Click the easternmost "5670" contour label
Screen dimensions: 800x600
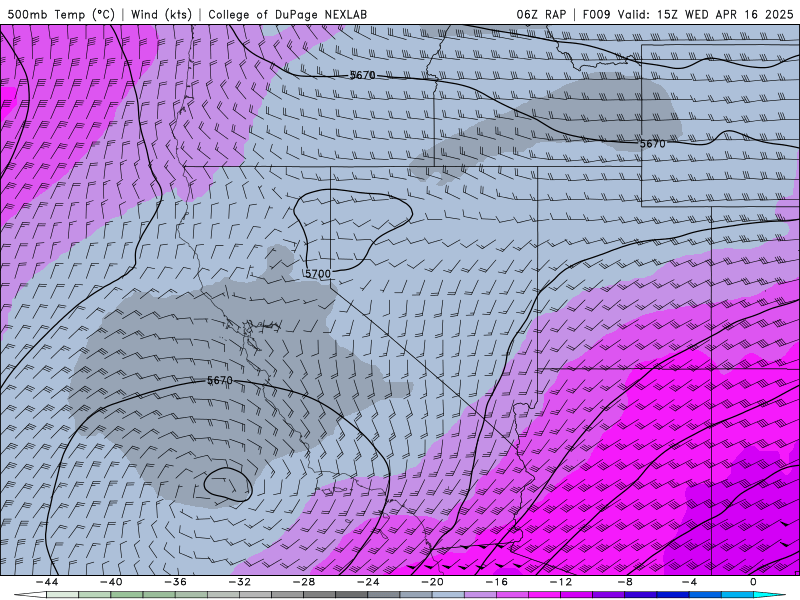click(653, 144)
